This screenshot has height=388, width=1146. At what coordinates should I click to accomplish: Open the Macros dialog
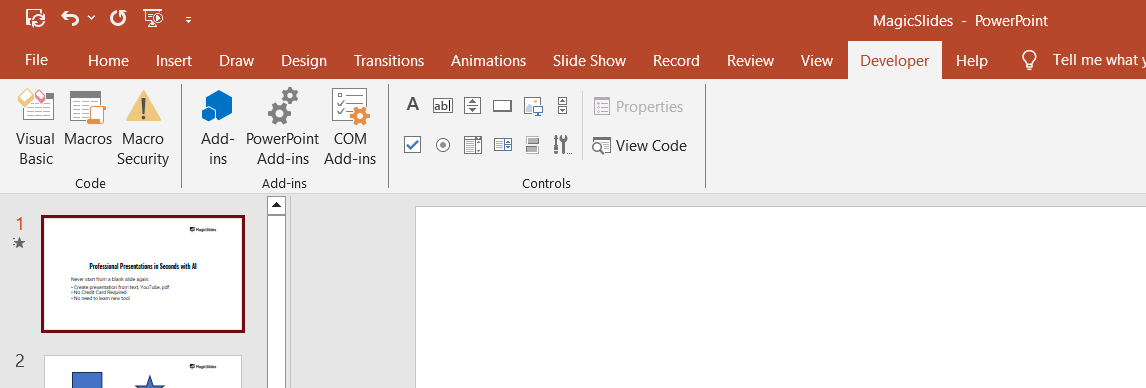coord(88,118)
